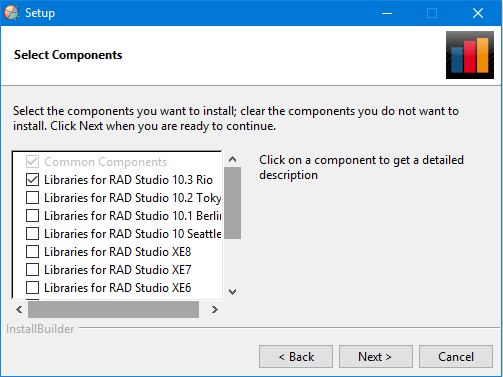This screenshot has width=503, height=377.
Task: Select the Common Components list item
Action: (x=105, y=162)
